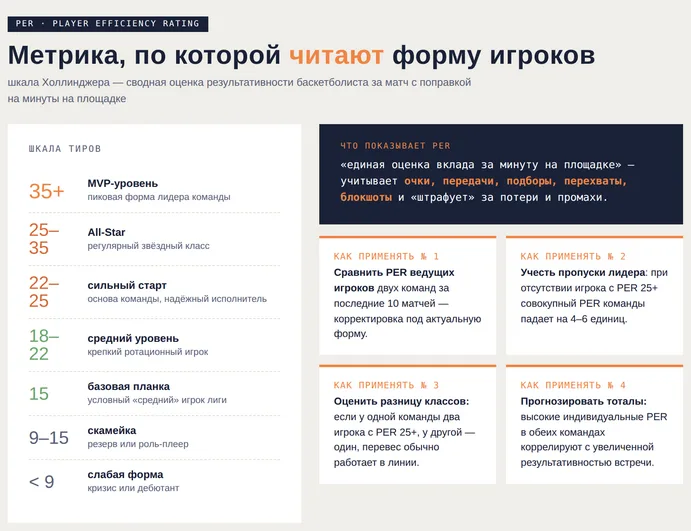Click 'условный «средний» игрок лиги' description
691x531 pixels.
[157, 400]
